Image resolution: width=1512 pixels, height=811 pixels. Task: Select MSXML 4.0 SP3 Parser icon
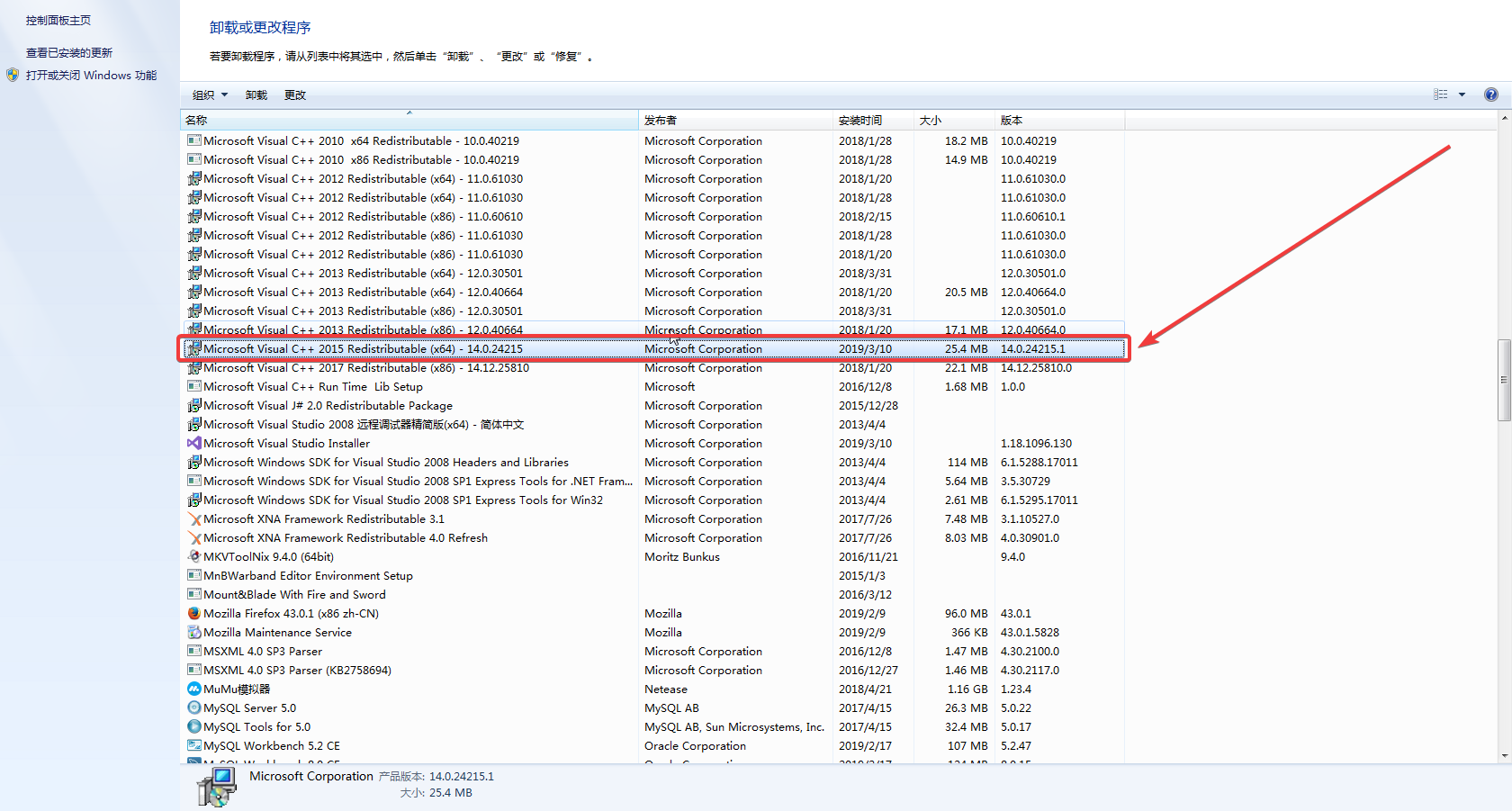194,651
